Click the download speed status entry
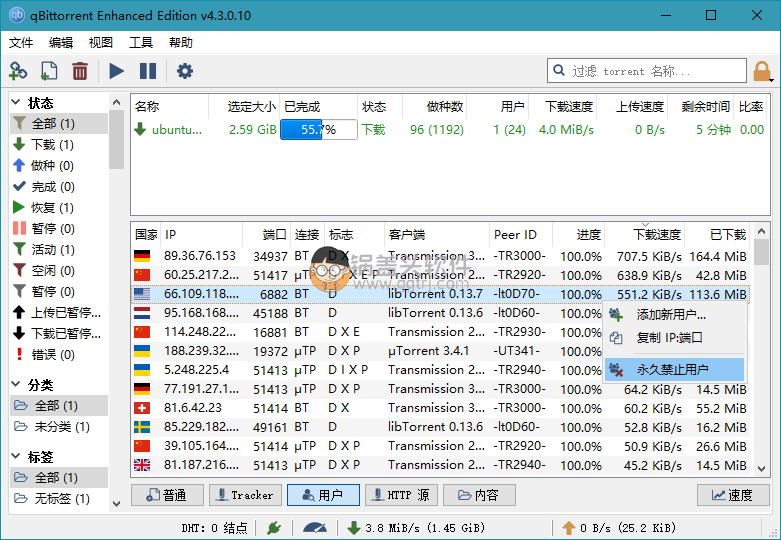781x540 pixels. [416, 528]
